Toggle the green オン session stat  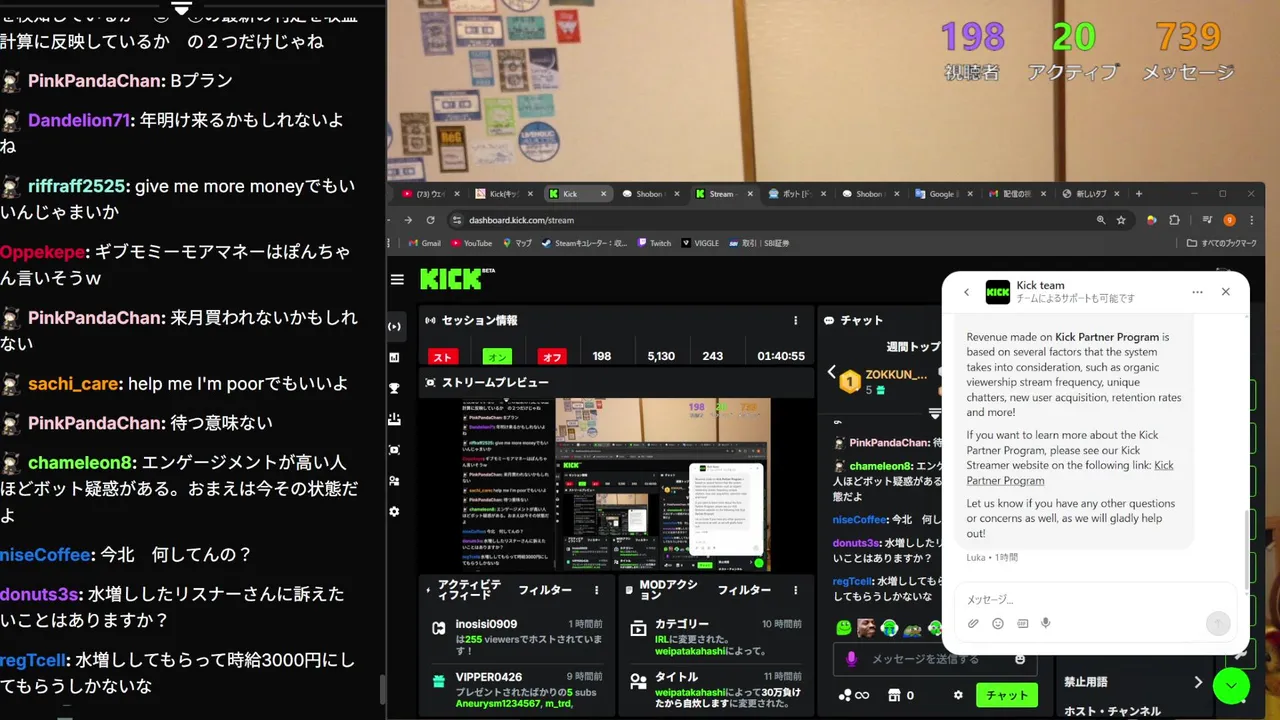point(497,356)
